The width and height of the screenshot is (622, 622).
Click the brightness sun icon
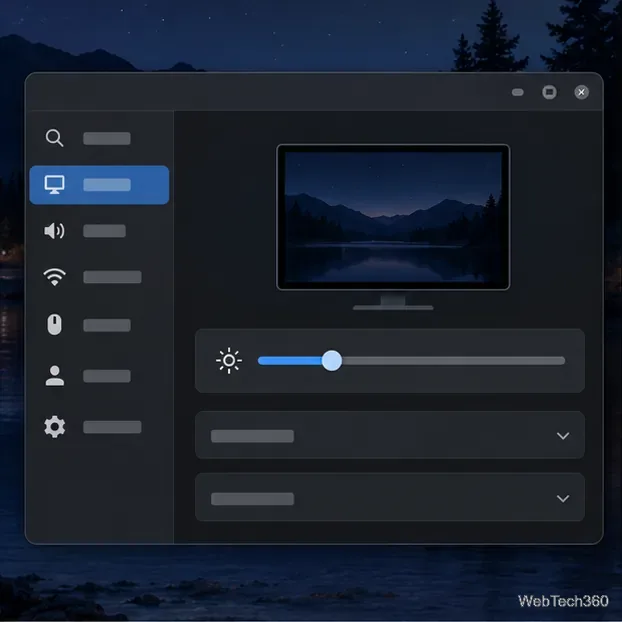229,361
